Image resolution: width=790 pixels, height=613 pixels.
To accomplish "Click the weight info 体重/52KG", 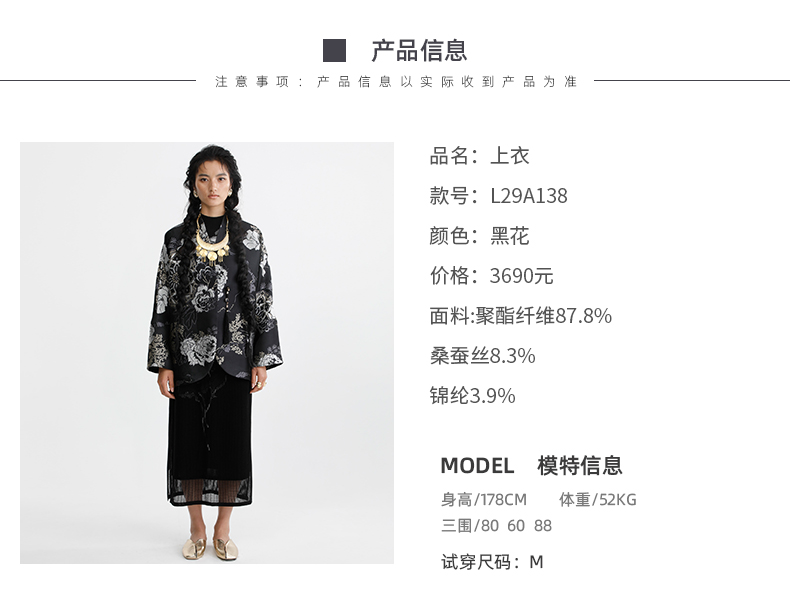I will point(598,500).
